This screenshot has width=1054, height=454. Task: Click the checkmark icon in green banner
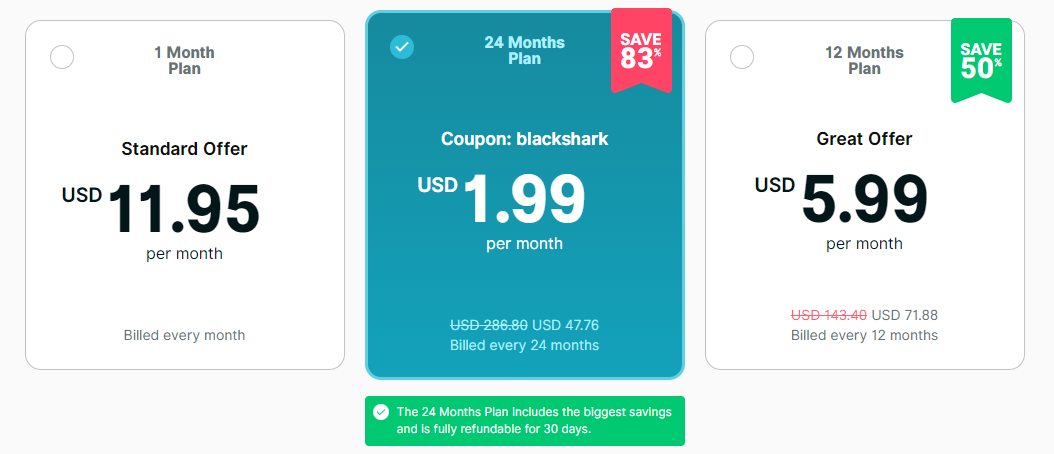pos(380,412)
